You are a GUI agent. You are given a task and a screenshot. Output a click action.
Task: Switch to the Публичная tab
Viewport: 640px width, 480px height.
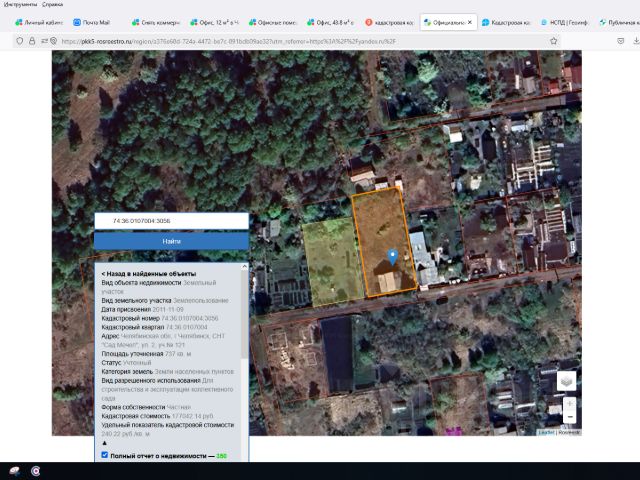pos(618,22)
